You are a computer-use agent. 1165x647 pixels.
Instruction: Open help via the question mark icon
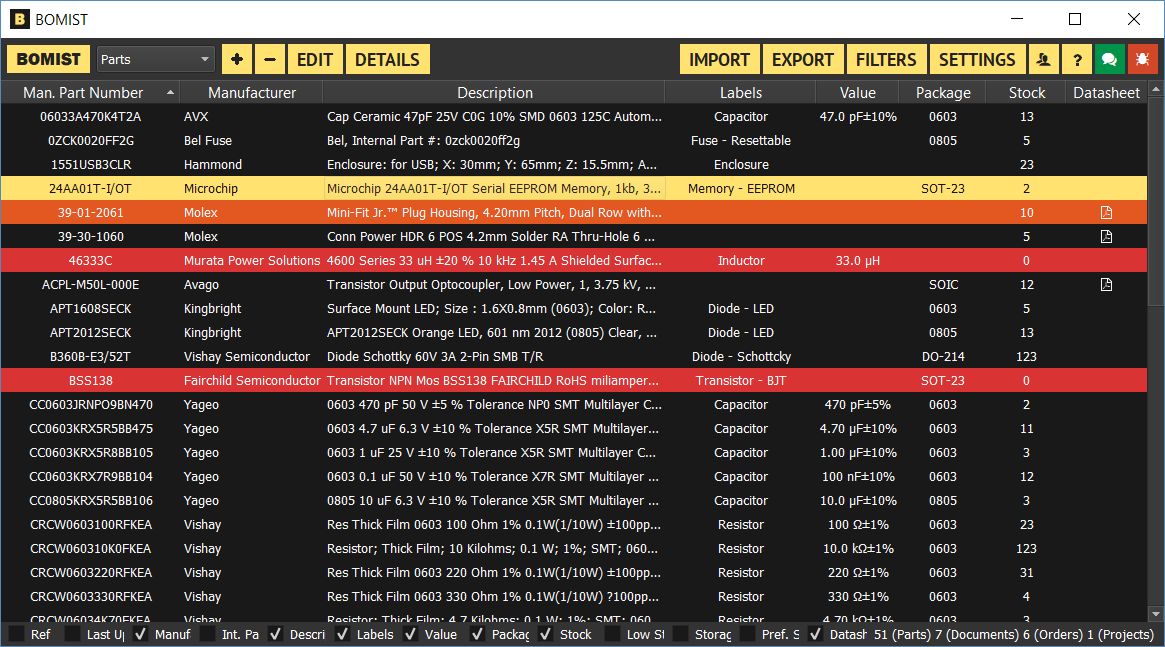pos(1077,58)
